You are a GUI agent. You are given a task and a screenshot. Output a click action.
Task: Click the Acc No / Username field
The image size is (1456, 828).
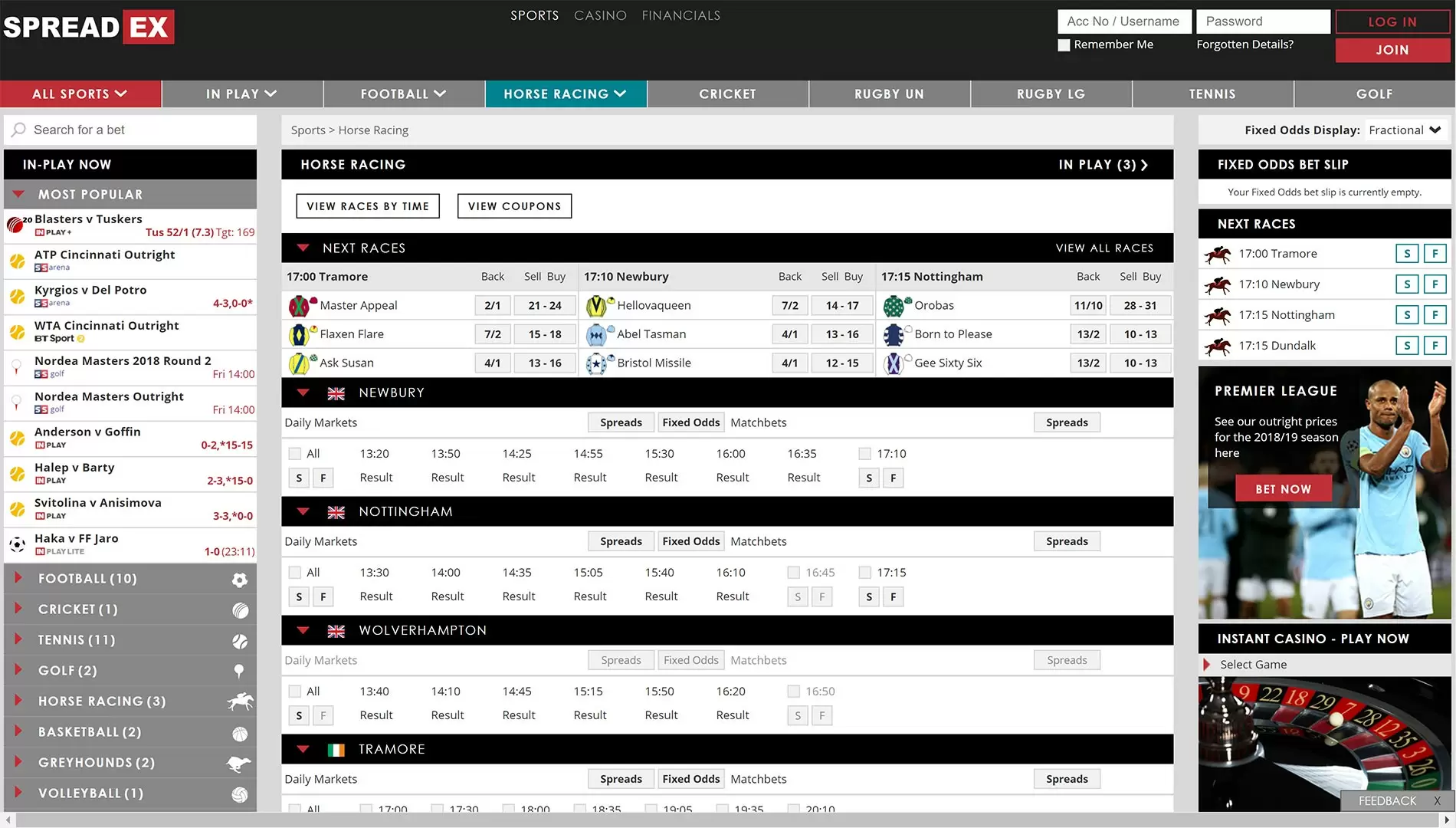pyautogui.click(x=1124, y=21)
